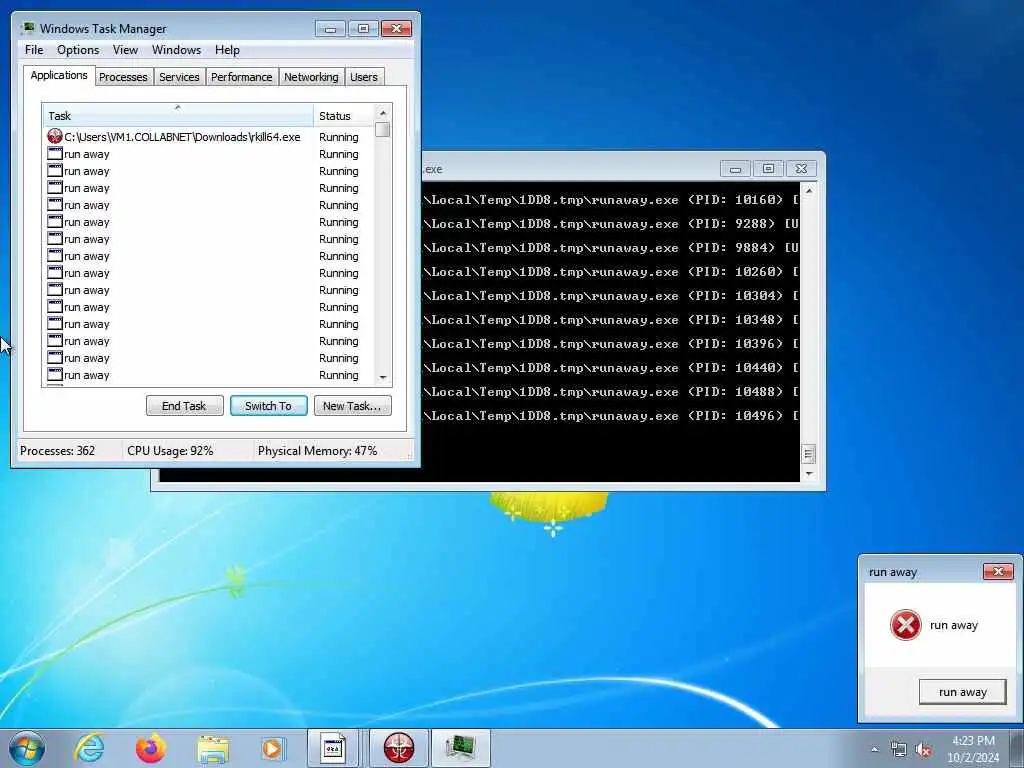Click the Show desktop strip on taskbar
The width and height of the screenshot is (1024, 768).
click(1017, 748)
